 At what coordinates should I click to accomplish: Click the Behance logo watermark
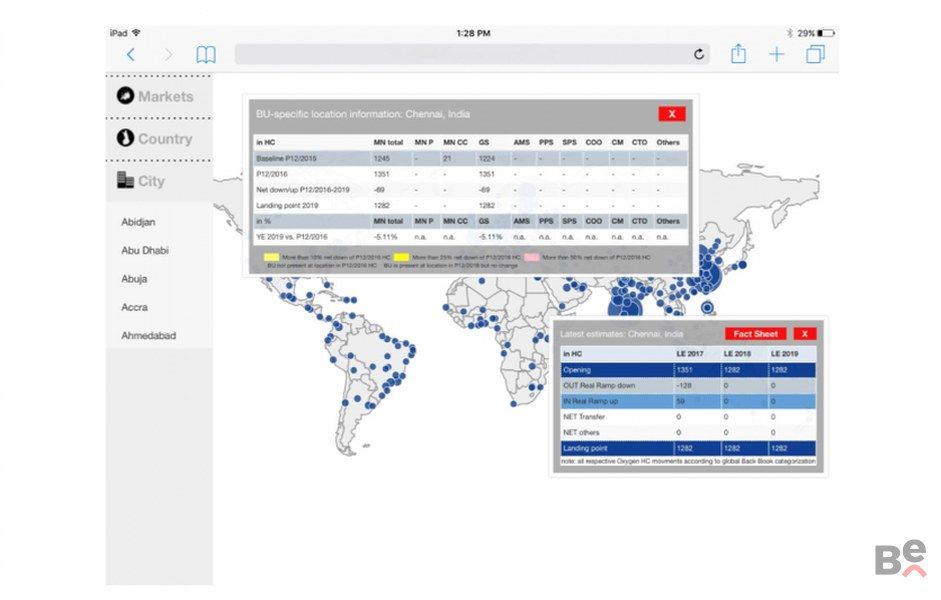900,558
